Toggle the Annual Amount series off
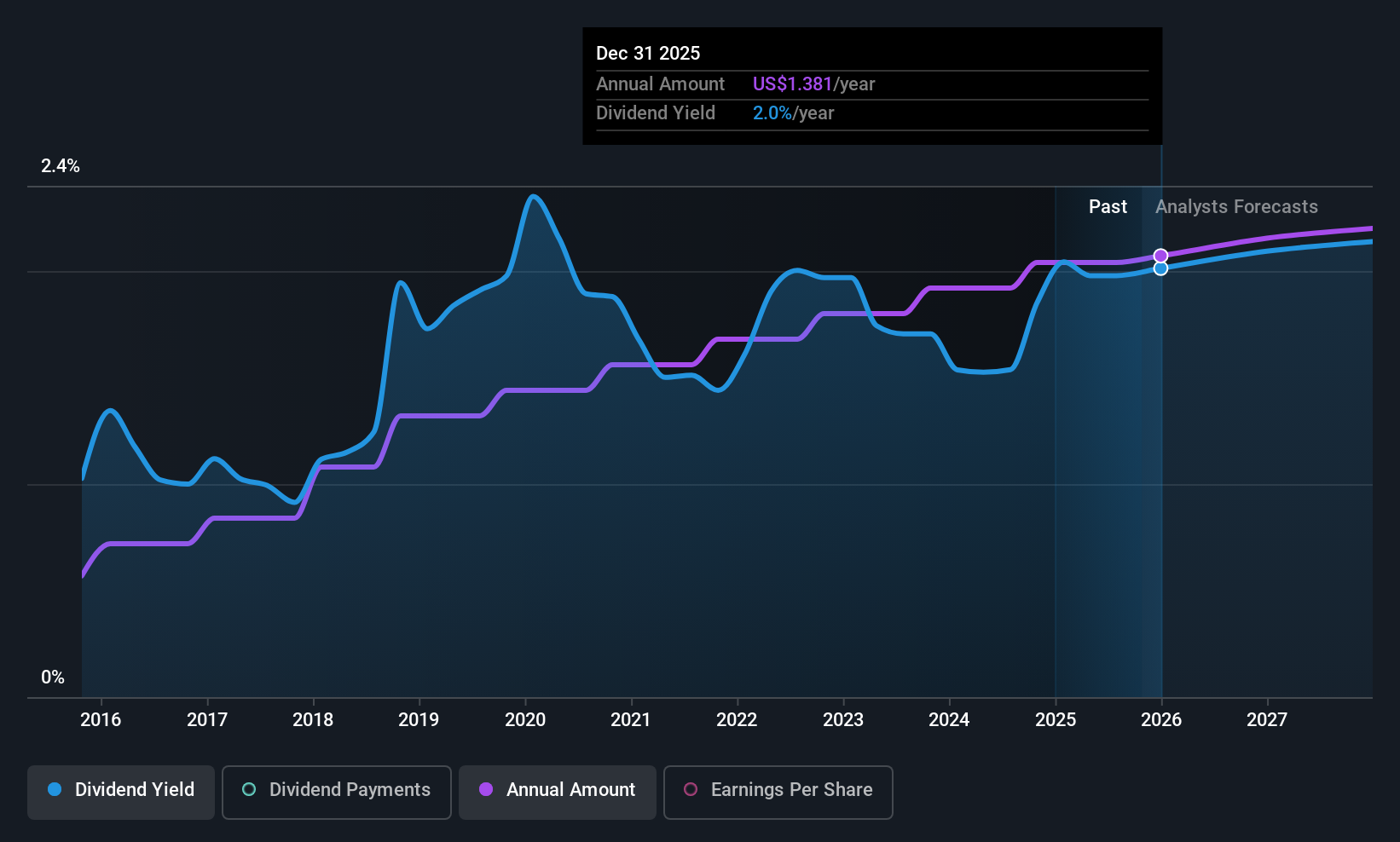This screenshot has width=1400, height=842. (x=557, y=791)
